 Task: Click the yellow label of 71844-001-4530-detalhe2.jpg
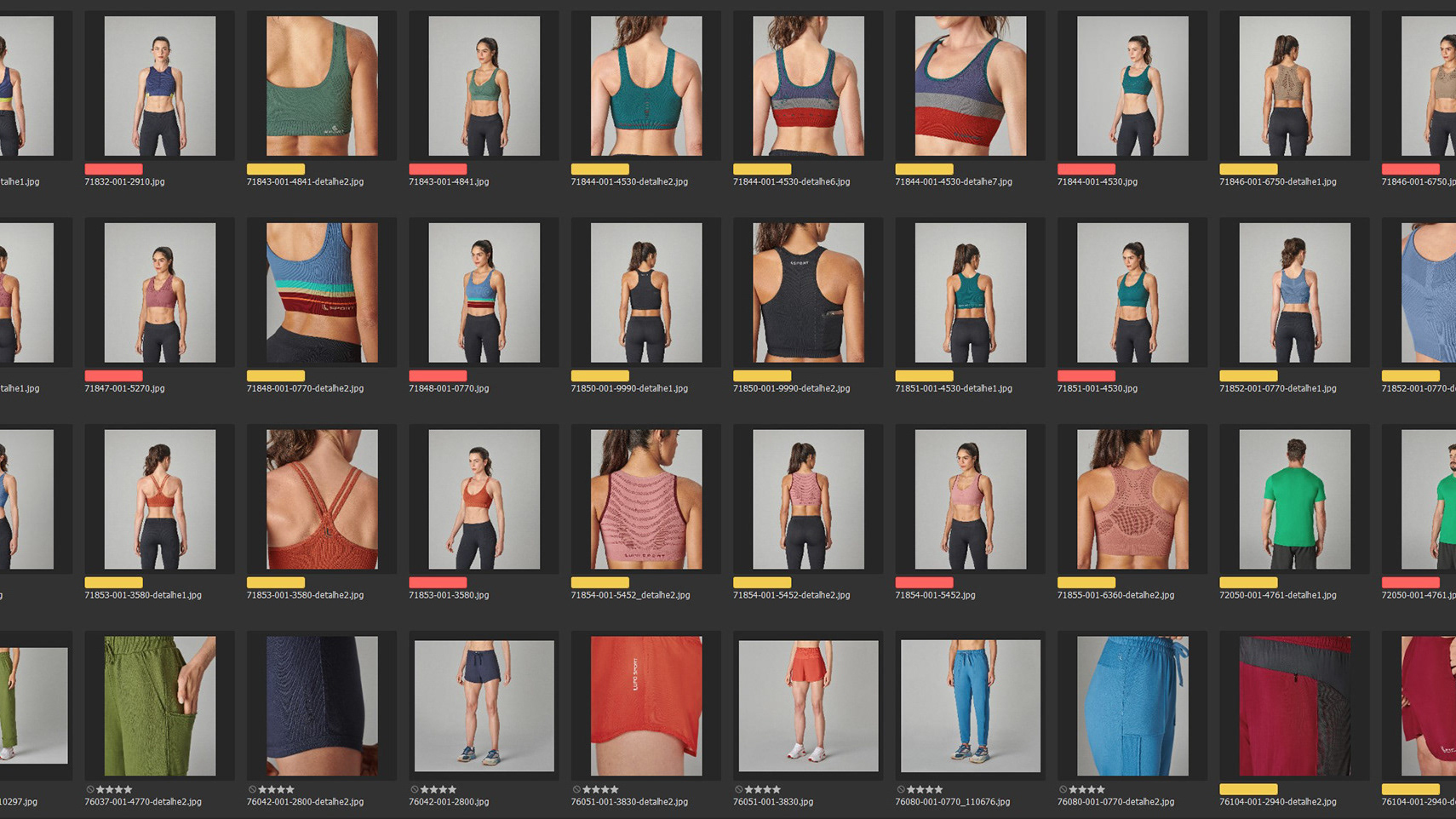[x=599, y=169]
